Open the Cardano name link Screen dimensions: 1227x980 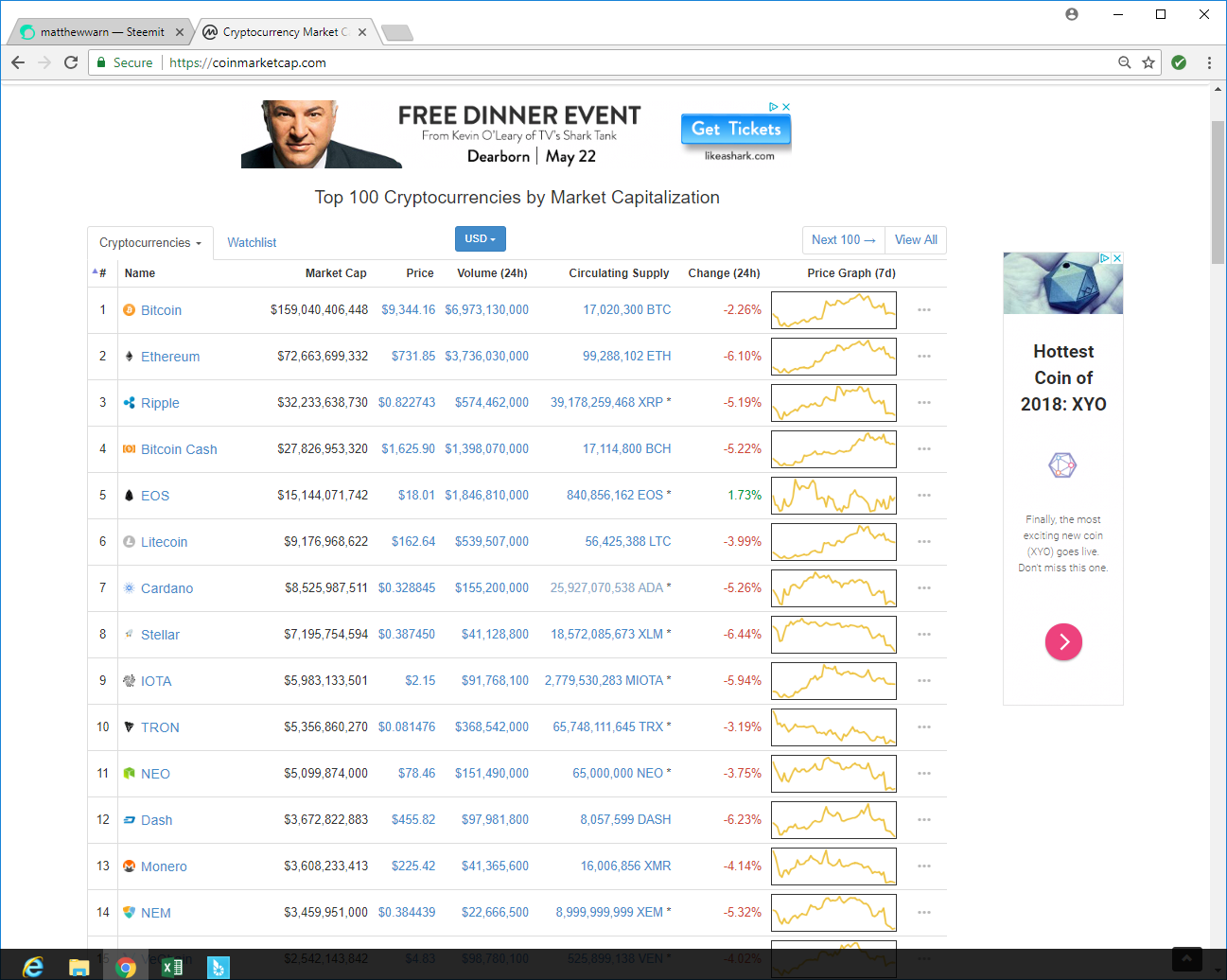click(167, 588)
